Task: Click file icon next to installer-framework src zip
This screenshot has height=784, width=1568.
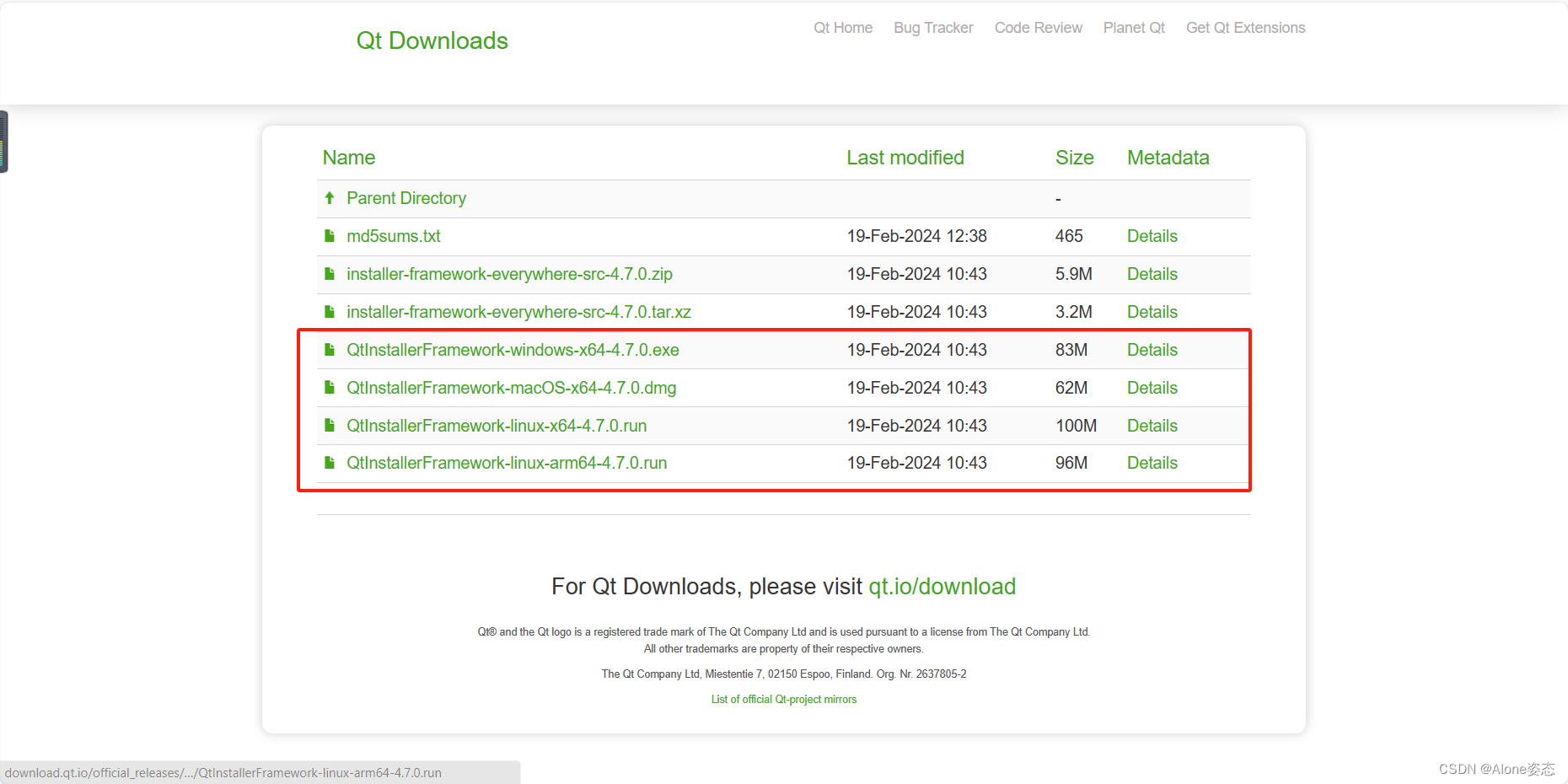Action: pyautogui.click(x=330, y=274)
